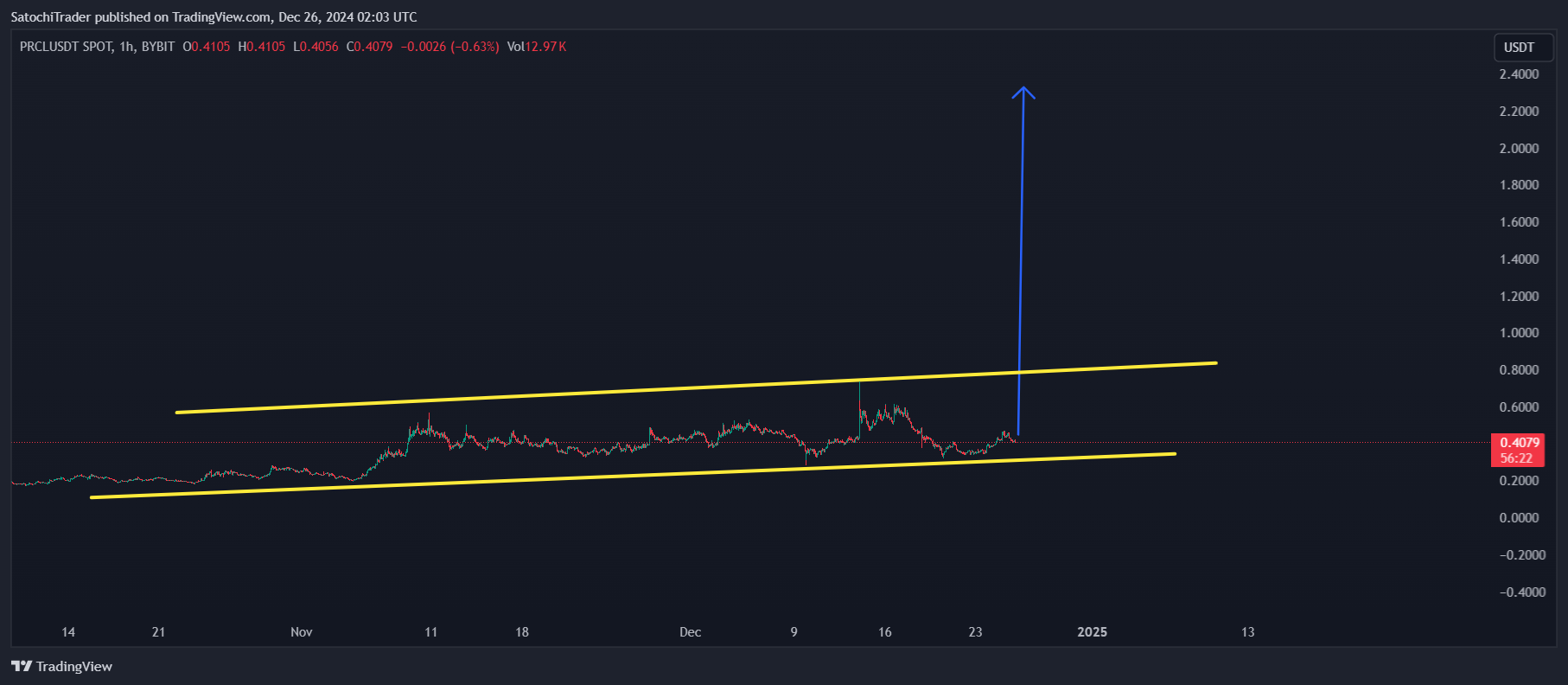Viewport: 1568px width, 685px height.
Task: Click the 18 date label on time axis
Action: (522, 632)
